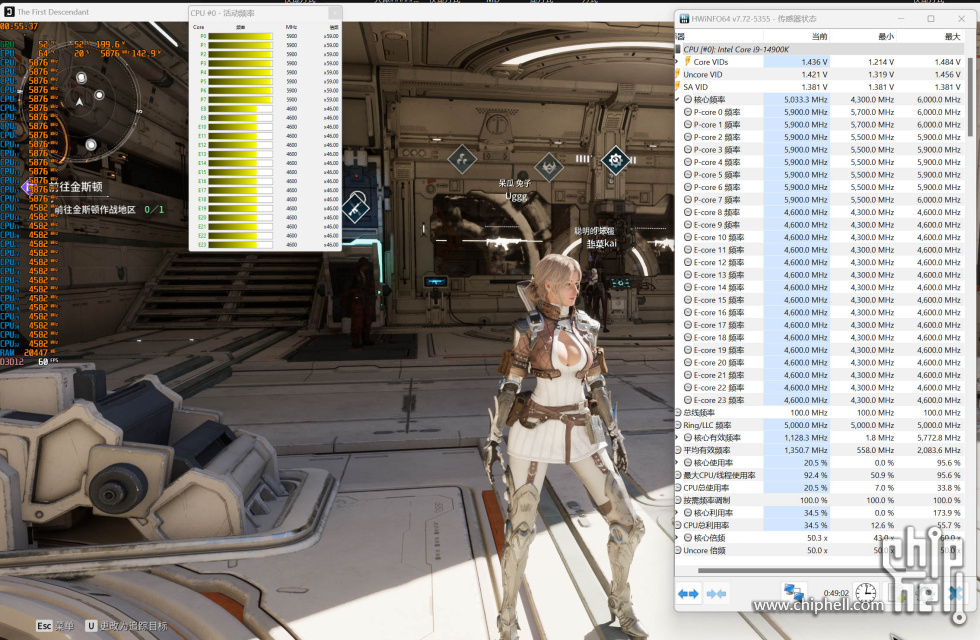Select the E-core 23 频率 row
Viewport: 980px width, 640px height.
[819, 400]
